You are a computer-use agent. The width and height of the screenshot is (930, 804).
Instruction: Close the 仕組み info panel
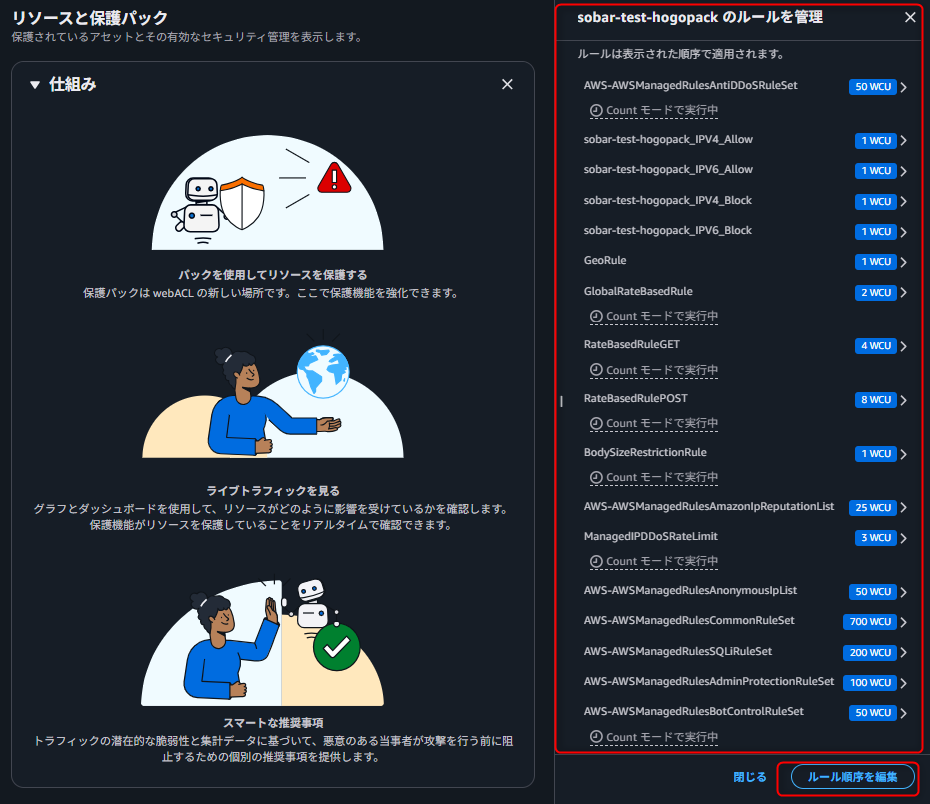[507, 85]
